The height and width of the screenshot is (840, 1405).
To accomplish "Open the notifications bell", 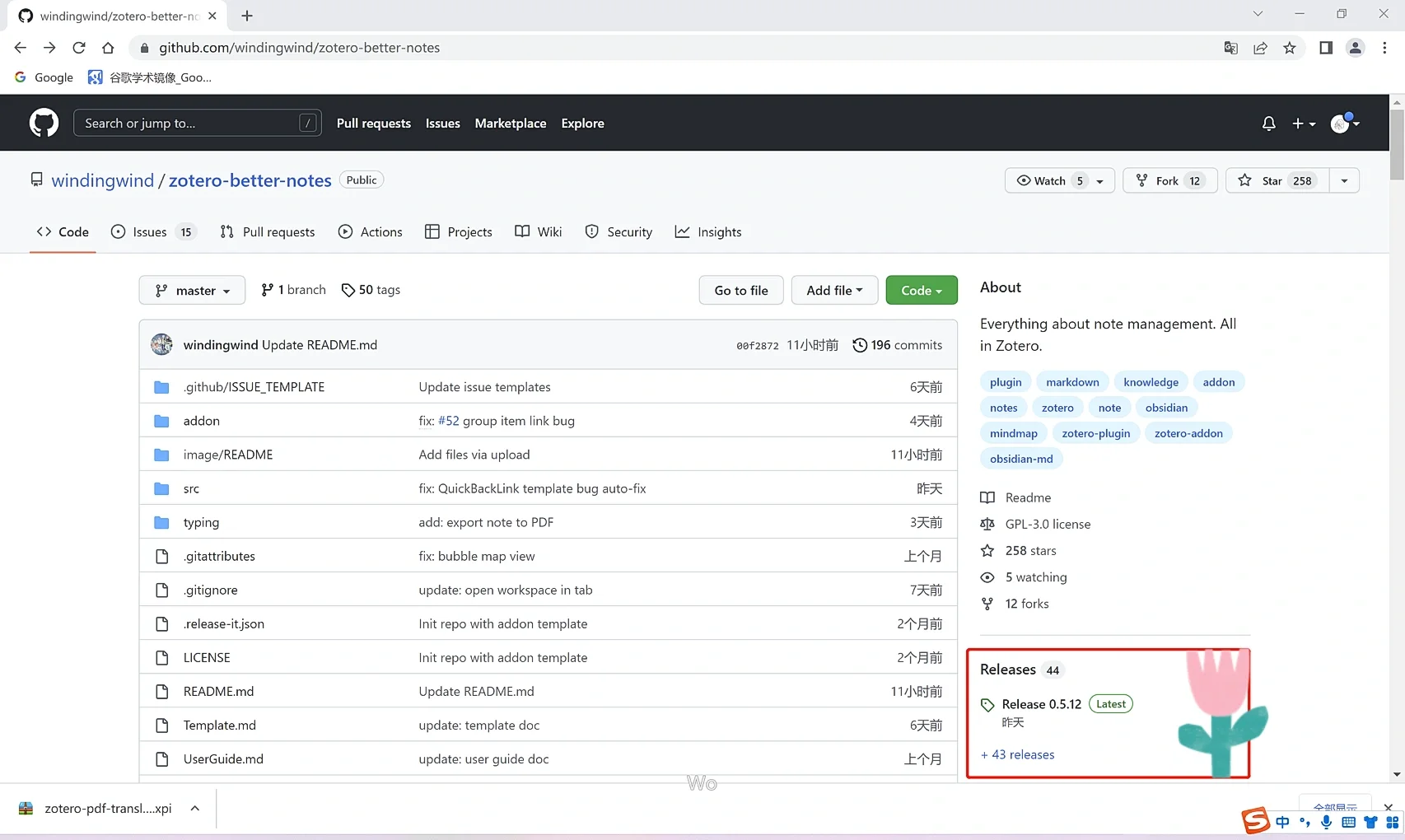I will point(1268,124).
